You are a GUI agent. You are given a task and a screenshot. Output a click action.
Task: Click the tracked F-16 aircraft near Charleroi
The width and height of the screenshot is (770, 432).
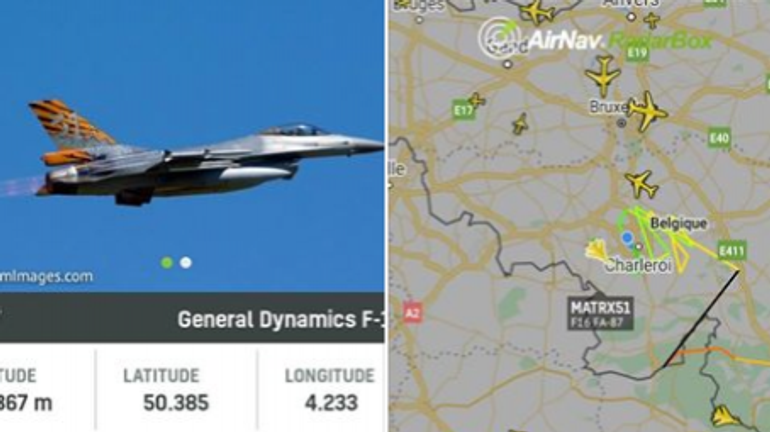click(597, 250)
